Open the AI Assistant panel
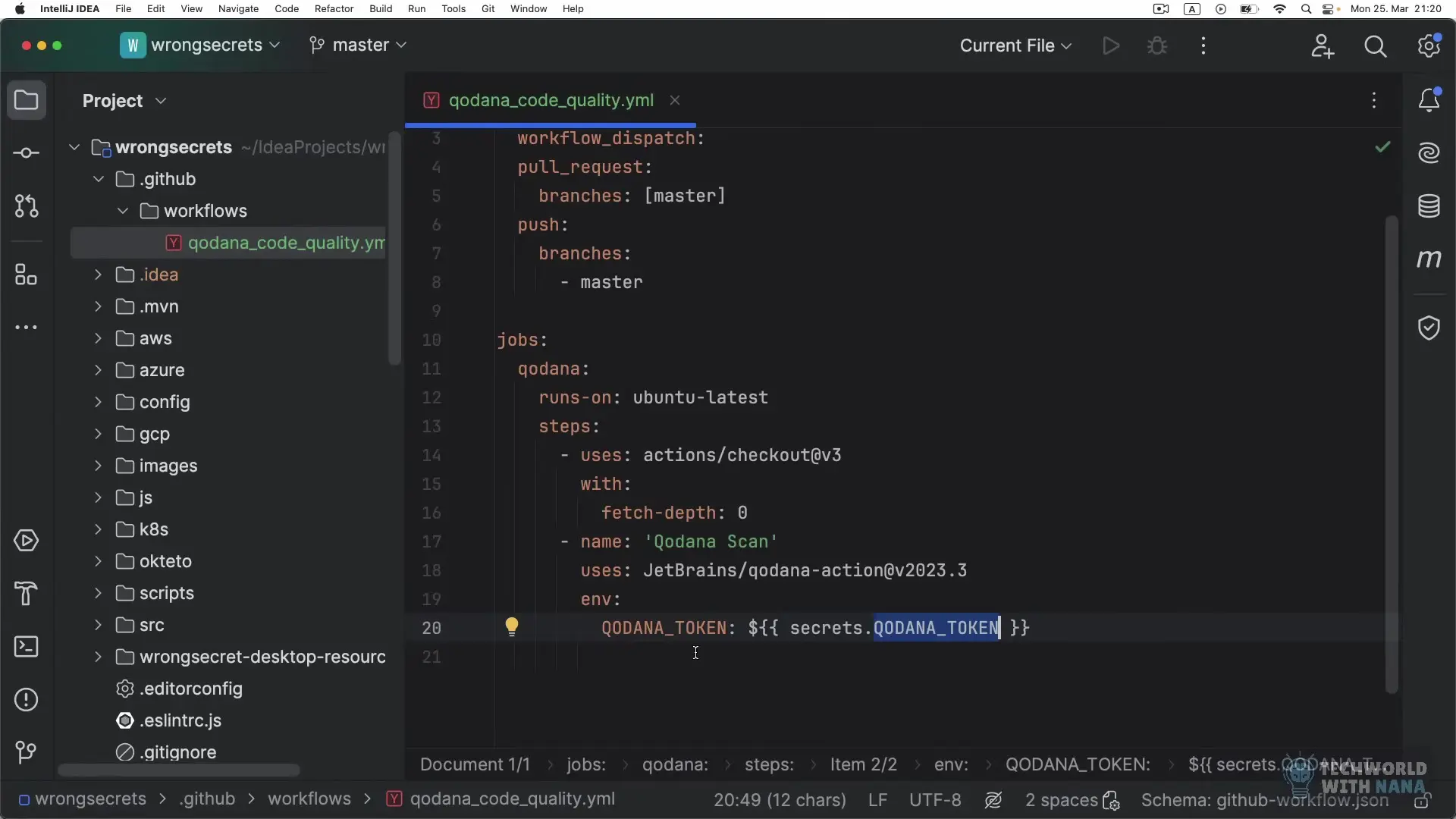This screenshot has width=1456, height=819. pyautogui.click(x=1429, y=153)
